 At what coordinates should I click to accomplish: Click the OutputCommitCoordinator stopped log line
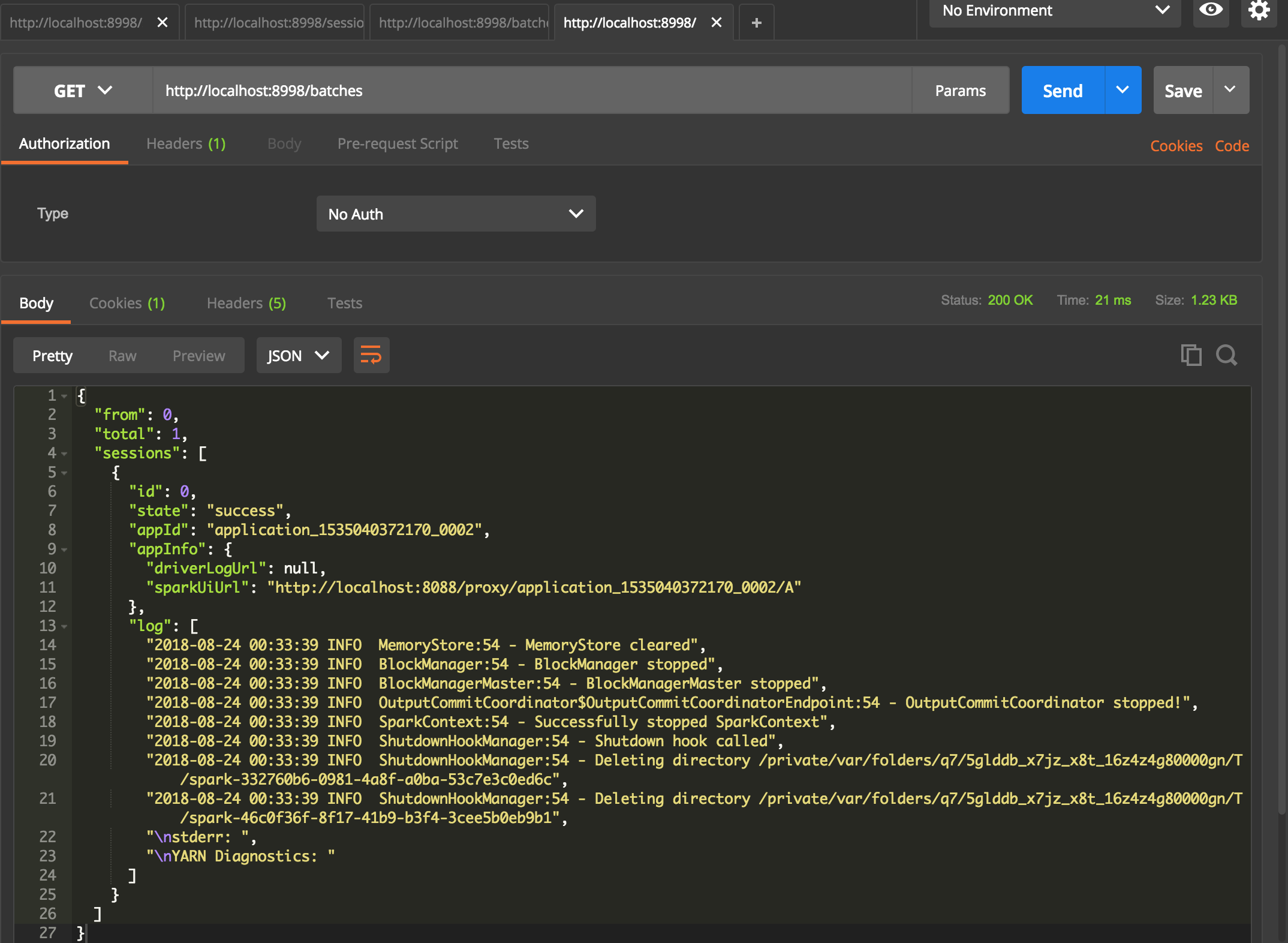click(x=672, y=703)
